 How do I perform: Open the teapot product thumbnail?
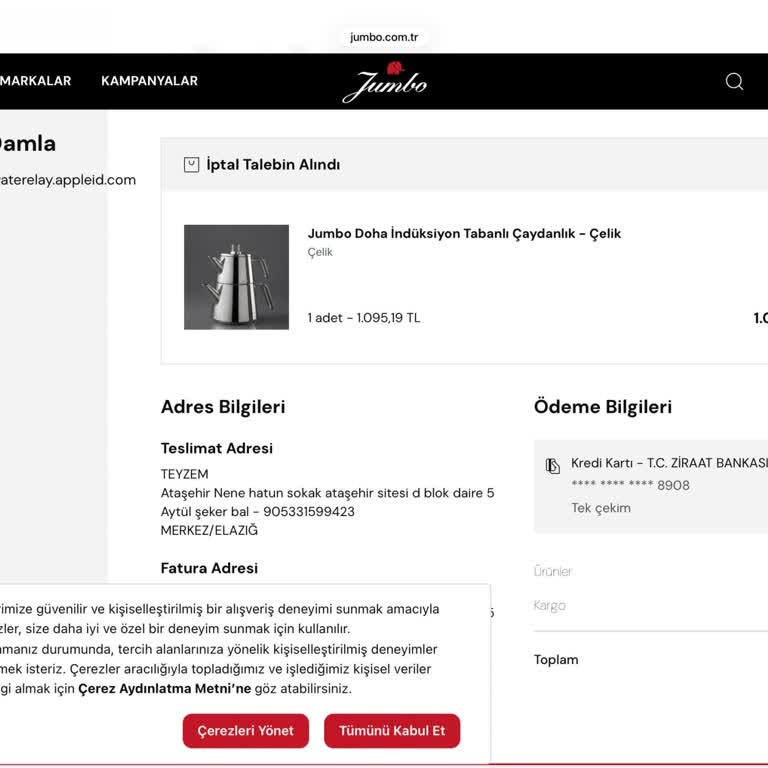pyautogui.click(x=236, y=277)
